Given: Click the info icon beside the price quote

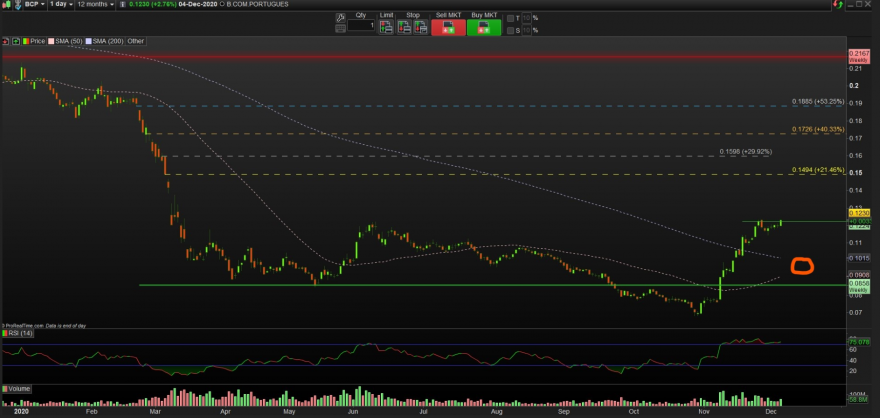Looking at the screenshot, I should pos(122,4).
